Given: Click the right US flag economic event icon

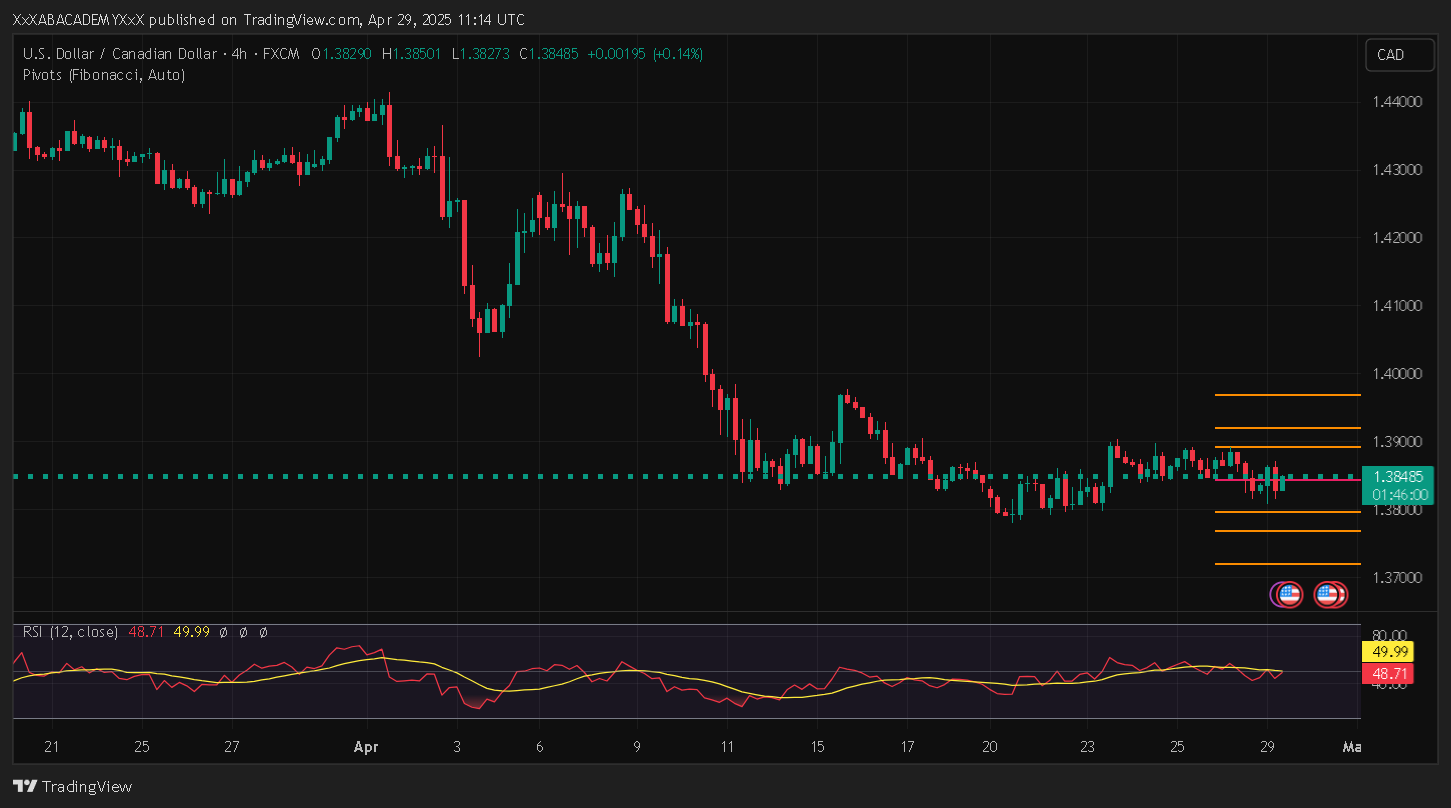Looking at the screenshot, I should [1329, 595].
